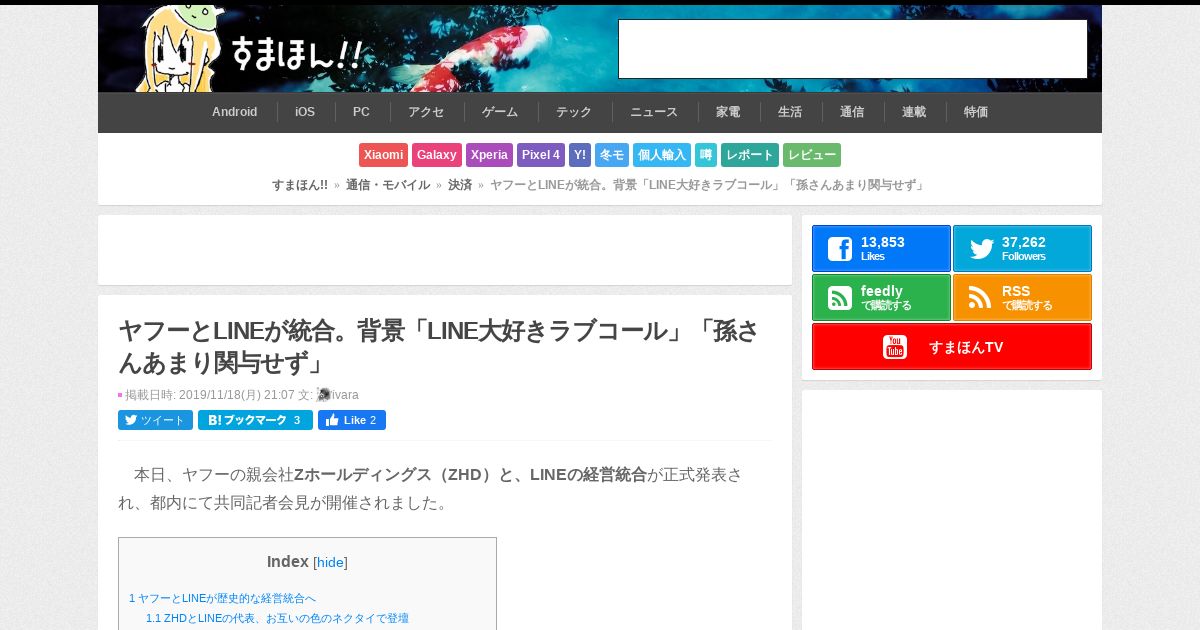The width and height of the screenshot is (1200, 630).
Task: Open the PC menu item
Action: click(361, 112)
